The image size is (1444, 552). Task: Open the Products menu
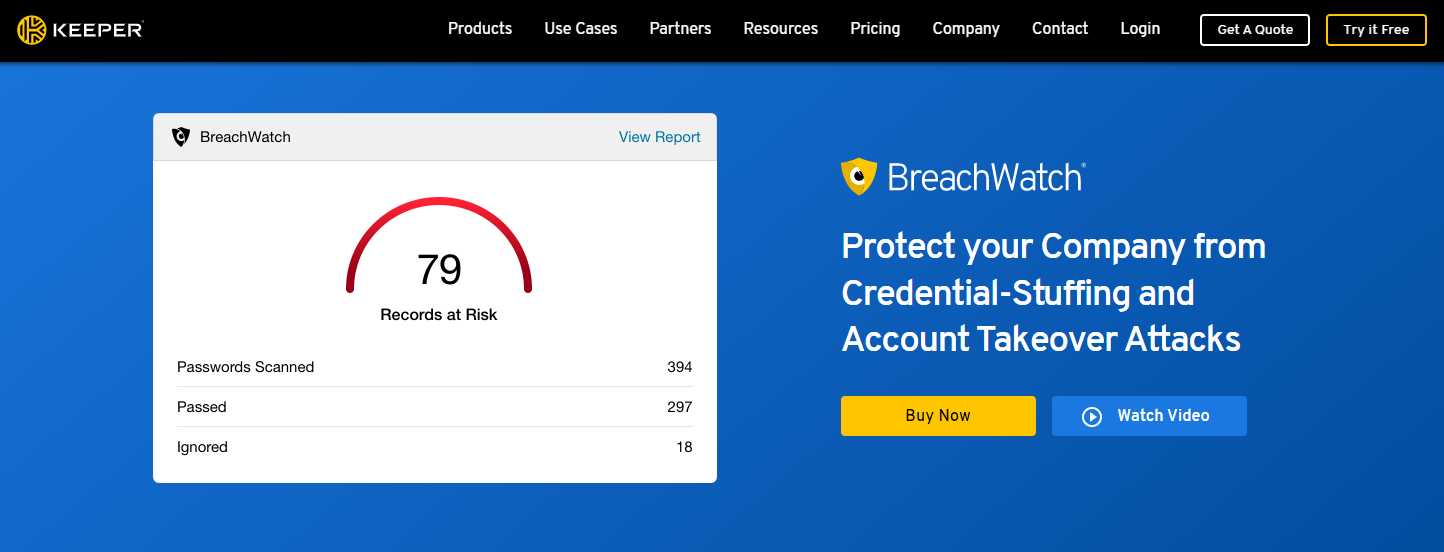point(480,29)
